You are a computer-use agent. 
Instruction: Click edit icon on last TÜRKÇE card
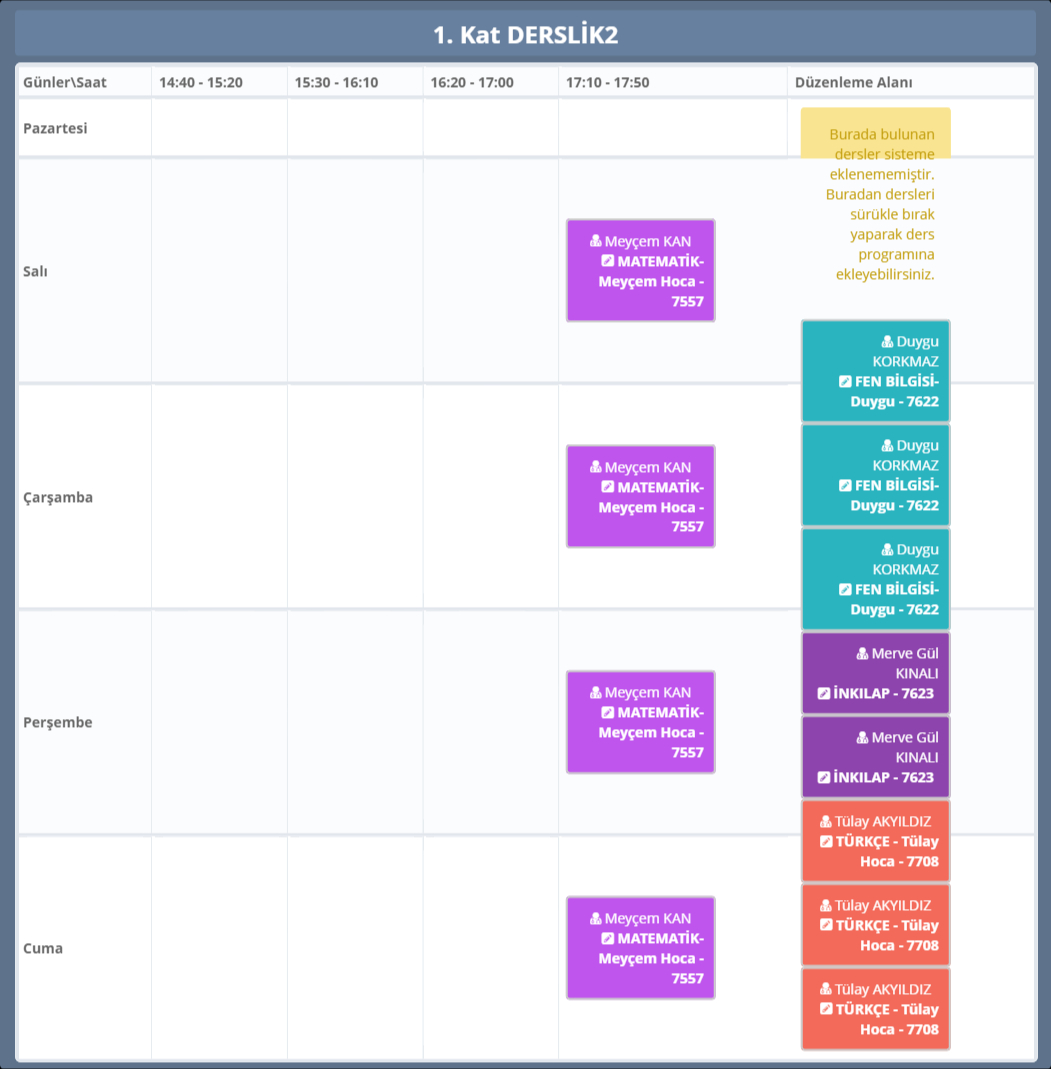(826, 1009)
